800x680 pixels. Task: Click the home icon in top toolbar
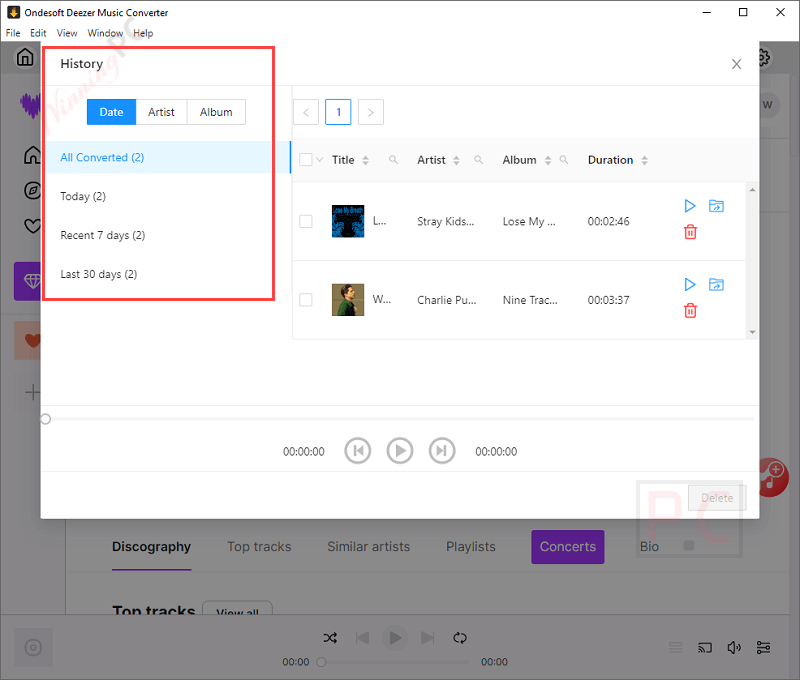[25, 57]
